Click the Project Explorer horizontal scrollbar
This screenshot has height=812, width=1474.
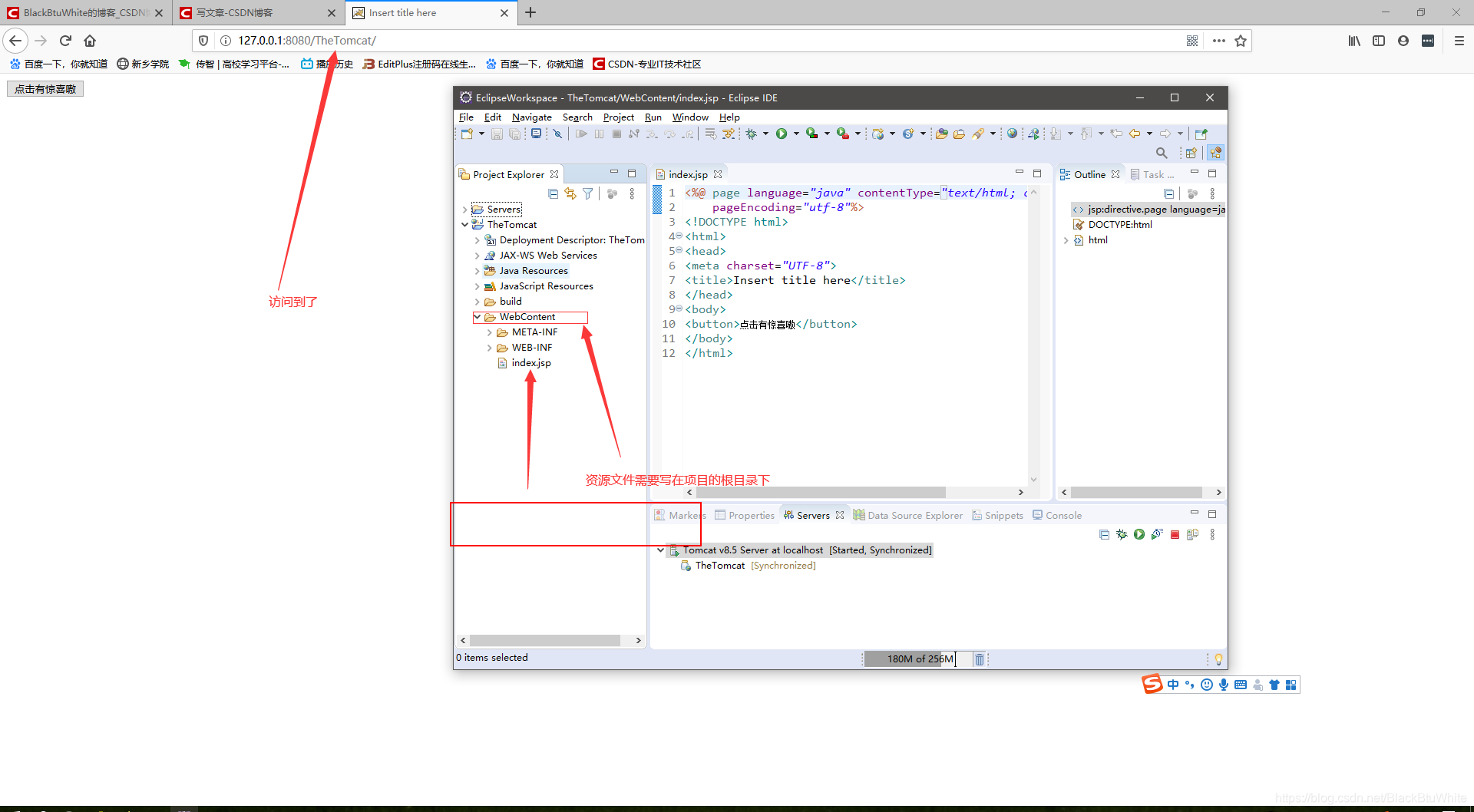click(545, 640)
